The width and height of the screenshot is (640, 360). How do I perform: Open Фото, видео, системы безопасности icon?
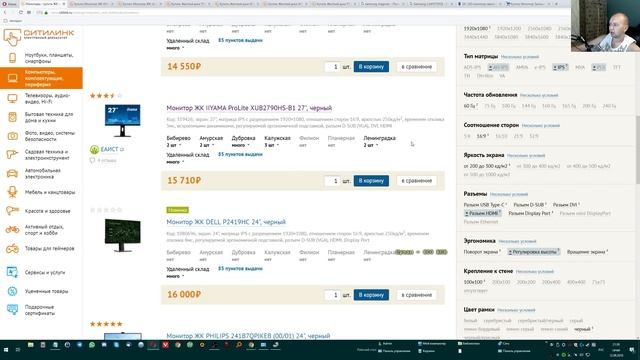(x=13, y=136)
